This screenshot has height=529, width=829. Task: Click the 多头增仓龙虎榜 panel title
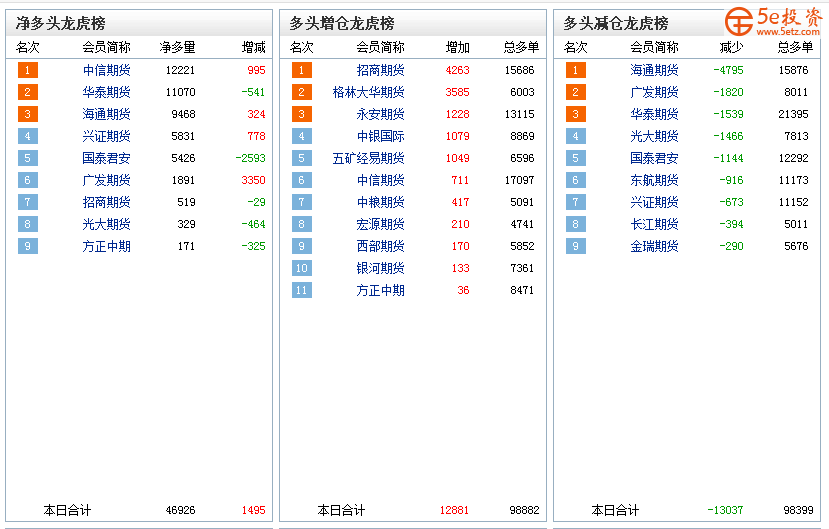(x=342, y=23)
